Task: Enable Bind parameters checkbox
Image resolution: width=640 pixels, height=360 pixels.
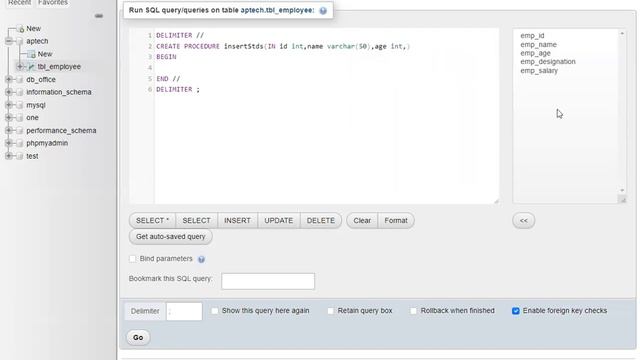Action: (132, 259)
